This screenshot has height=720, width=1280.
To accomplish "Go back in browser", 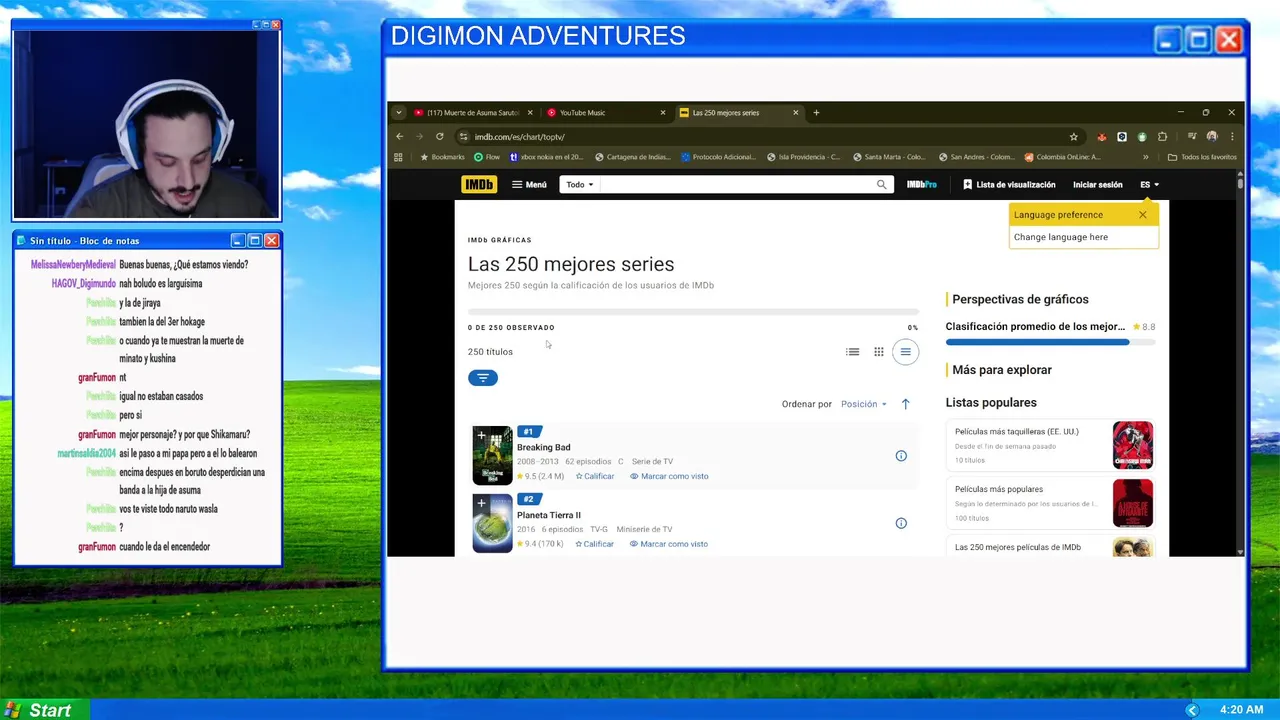I will [x=399, y=136].
